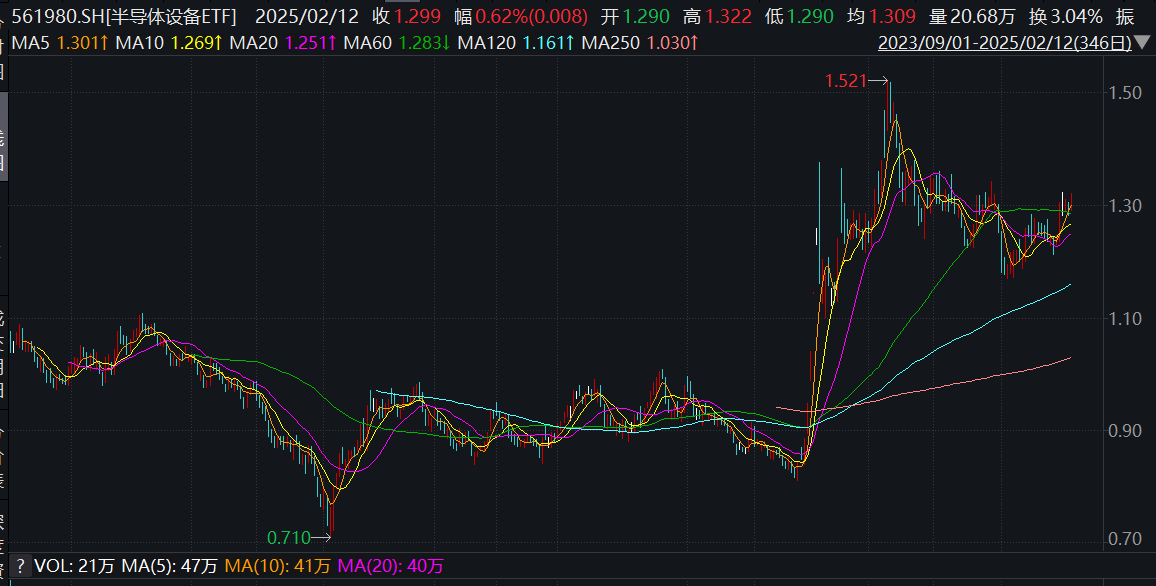
Task: Click the 振 amplitude field in header
Action: click(1124, 17)
